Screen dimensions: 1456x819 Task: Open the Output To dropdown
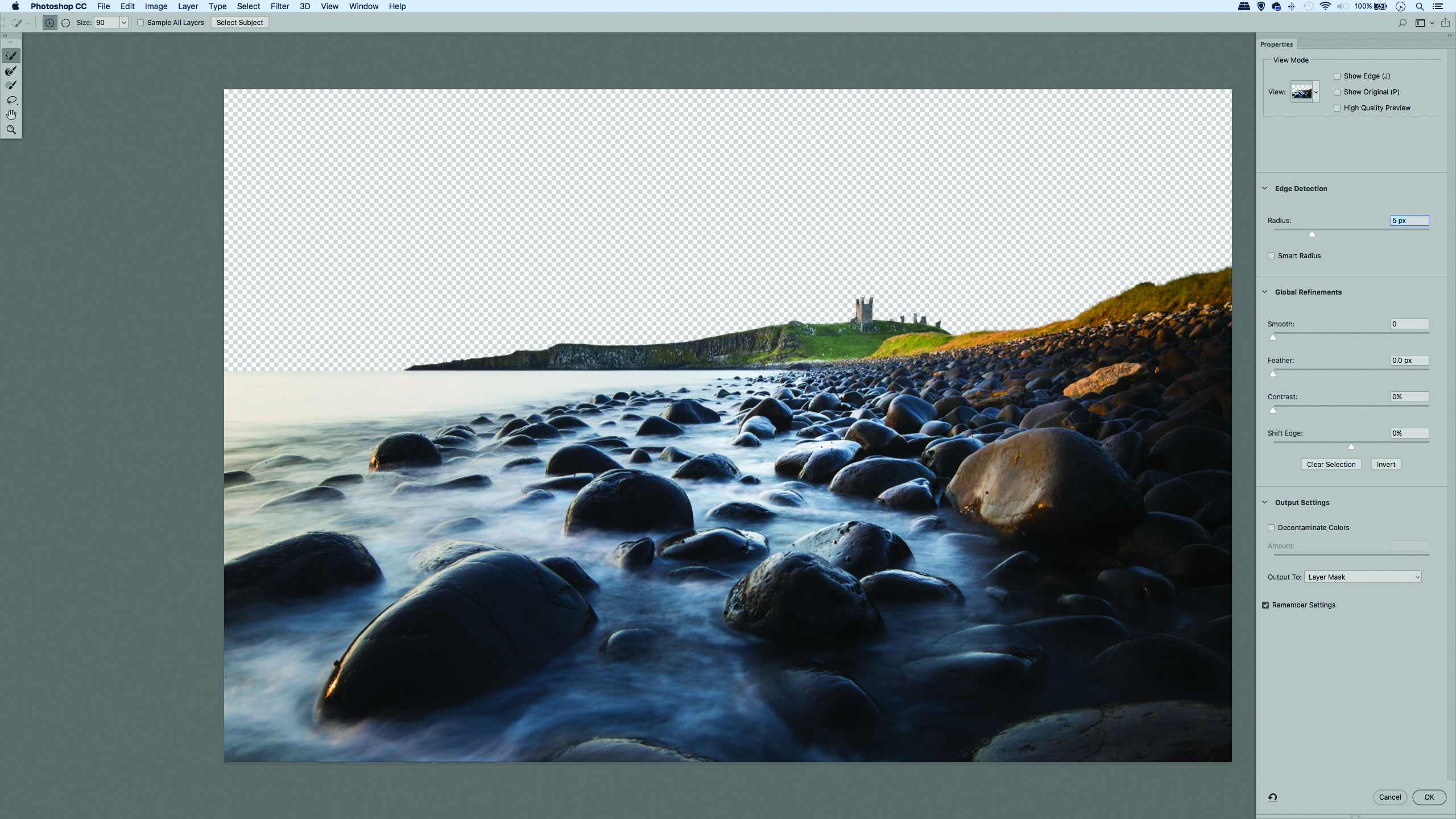tap(1363, 577)
